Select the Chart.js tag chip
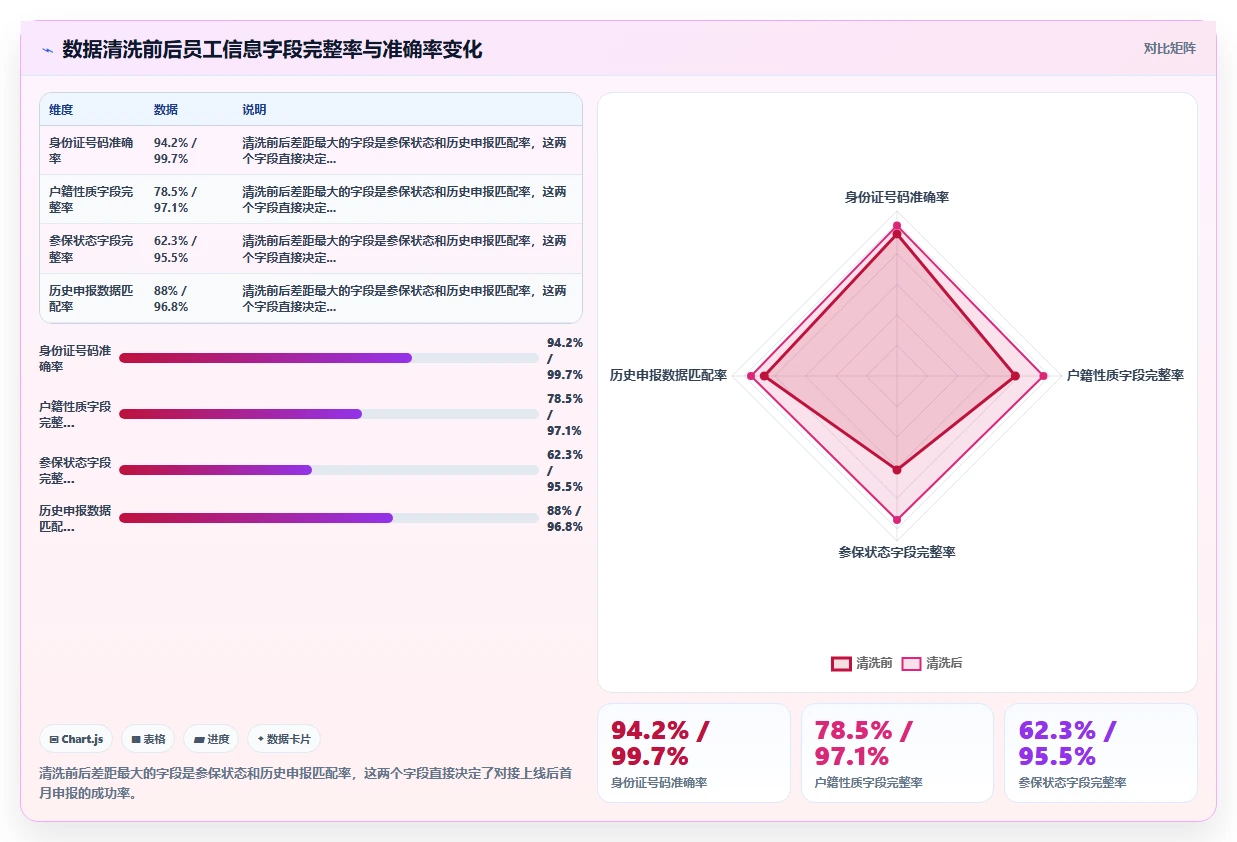The height and width of the screenshot is (842, 1237). point(77,739)
